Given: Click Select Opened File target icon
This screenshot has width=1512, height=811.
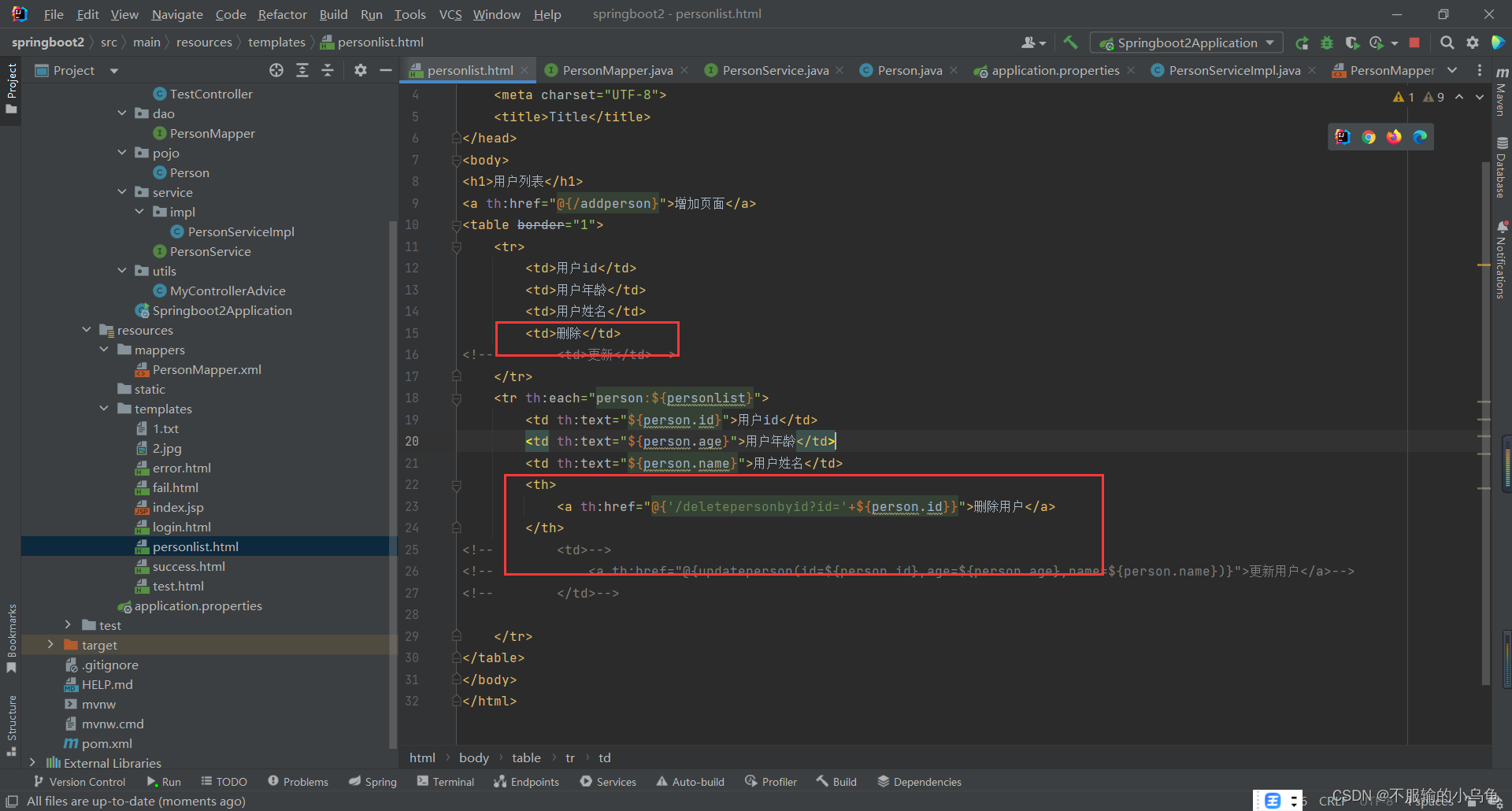Looking at the screenshot, I should pos(276,70).
